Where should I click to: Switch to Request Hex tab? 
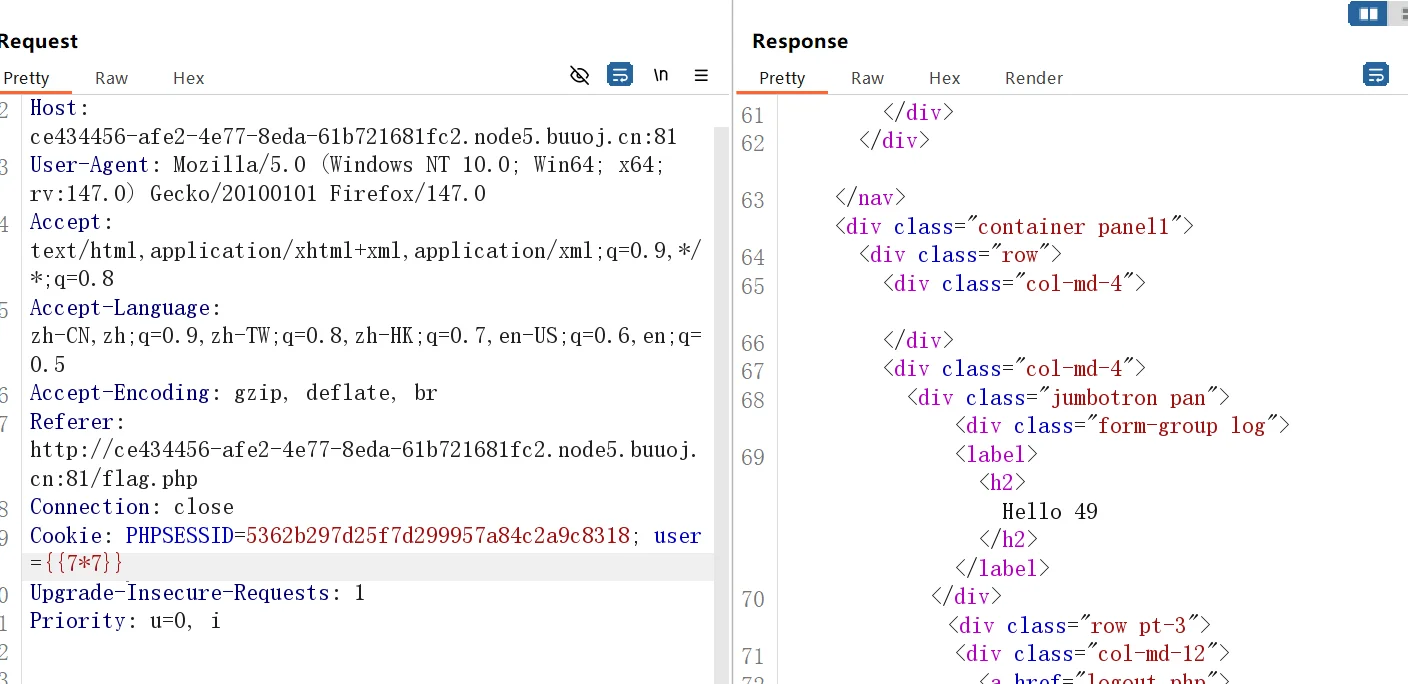[x=188, y=78]
